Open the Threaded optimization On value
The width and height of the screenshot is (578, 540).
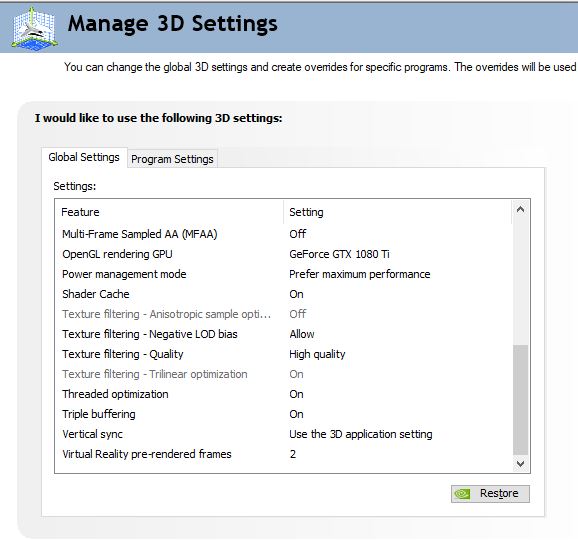pos(296,394)
